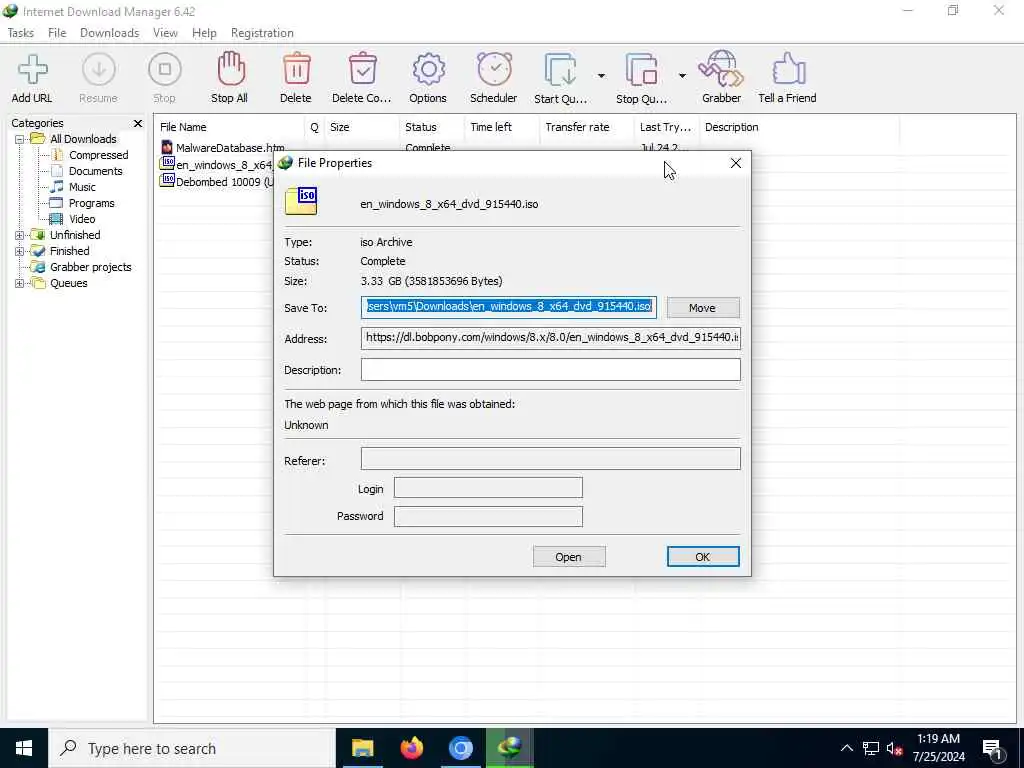1024x768 pixels.
Task: Sort by Time left column header
Action: tap(502, 127)
